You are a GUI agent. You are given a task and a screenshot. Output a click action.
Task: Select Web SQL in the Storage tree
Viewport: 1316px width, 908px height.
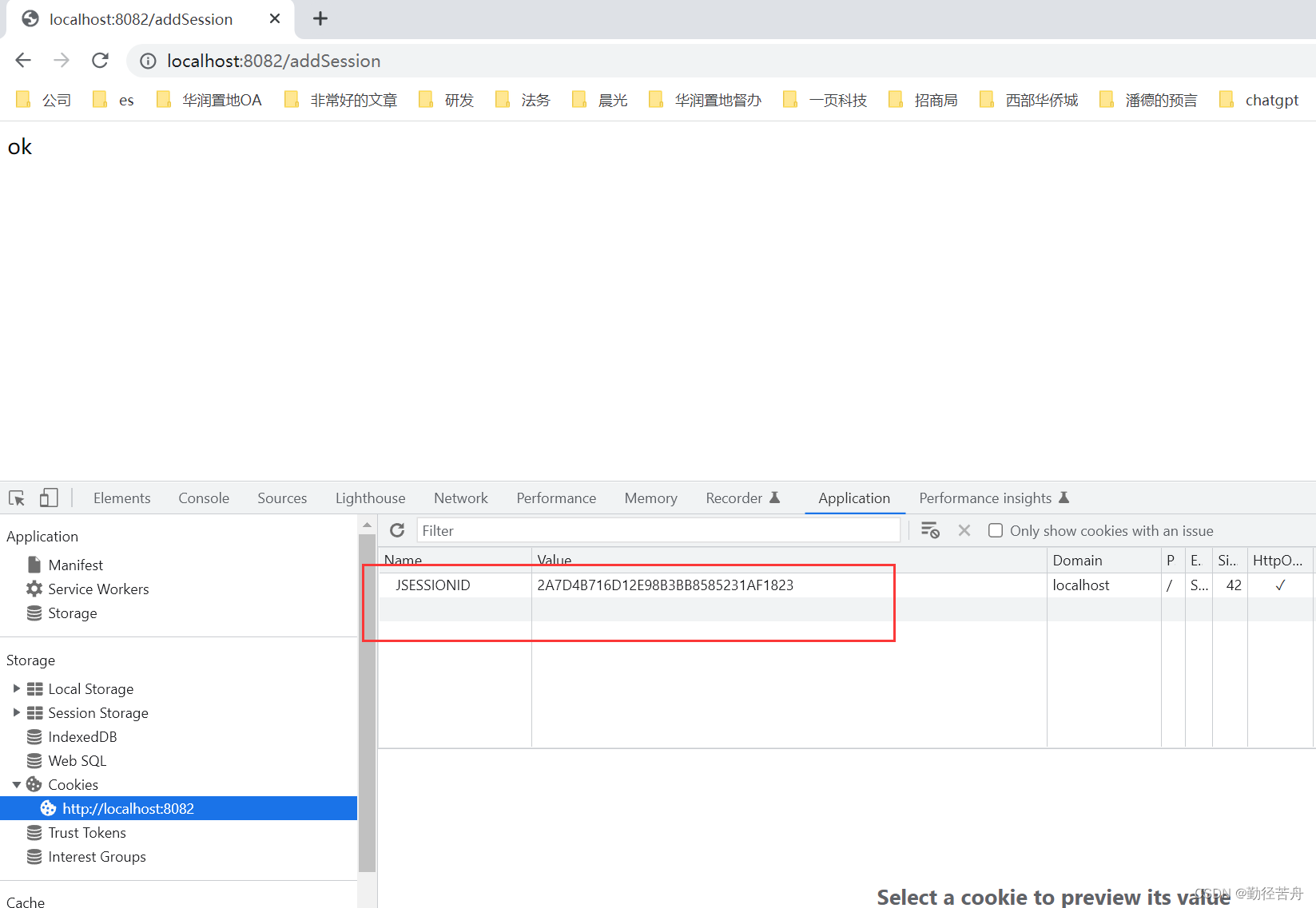coord(77,760)
